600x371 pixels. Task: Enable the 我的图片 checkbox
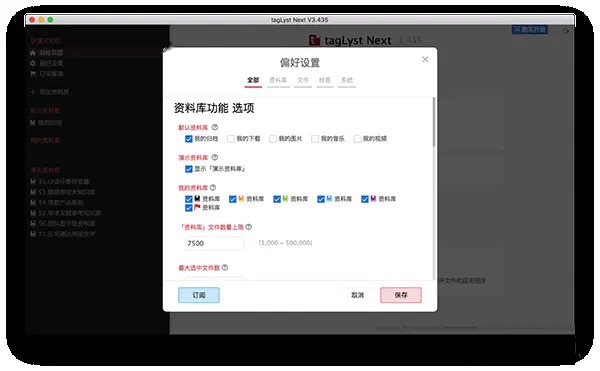[x=273, y=138]
